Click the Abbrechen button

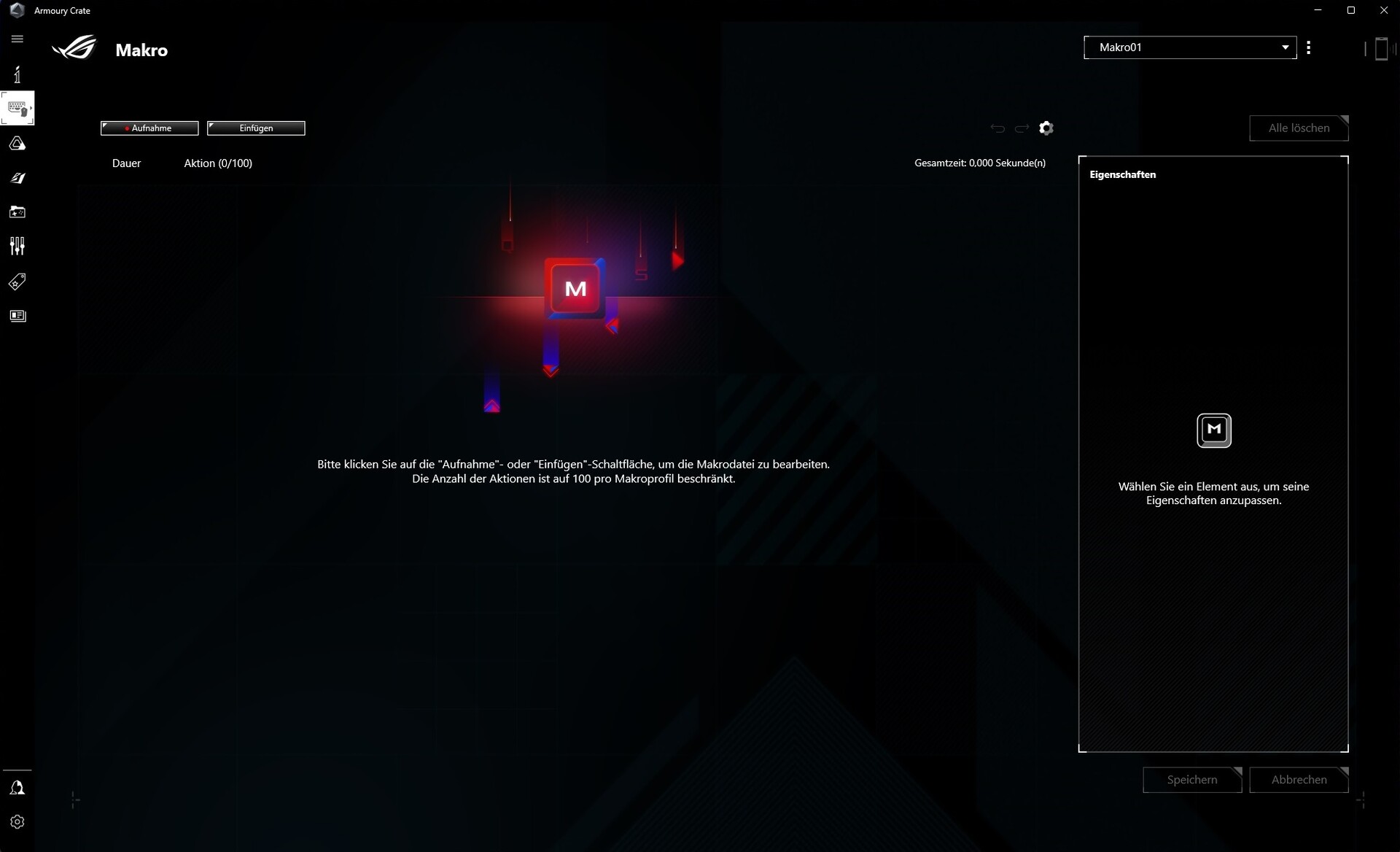(x=1299, y=780)
